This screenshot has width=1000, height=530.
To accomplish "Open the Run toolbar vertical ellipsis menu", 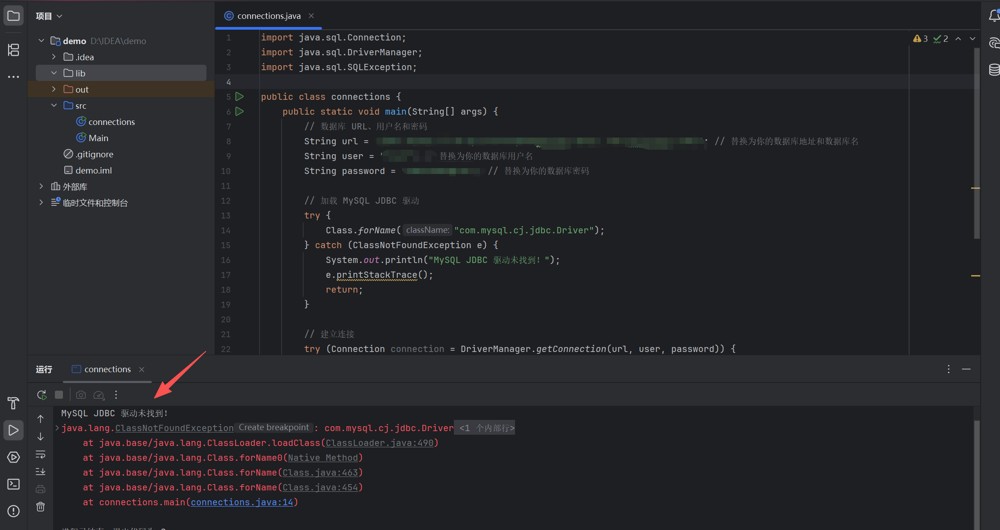I will (x=116, y=395).
